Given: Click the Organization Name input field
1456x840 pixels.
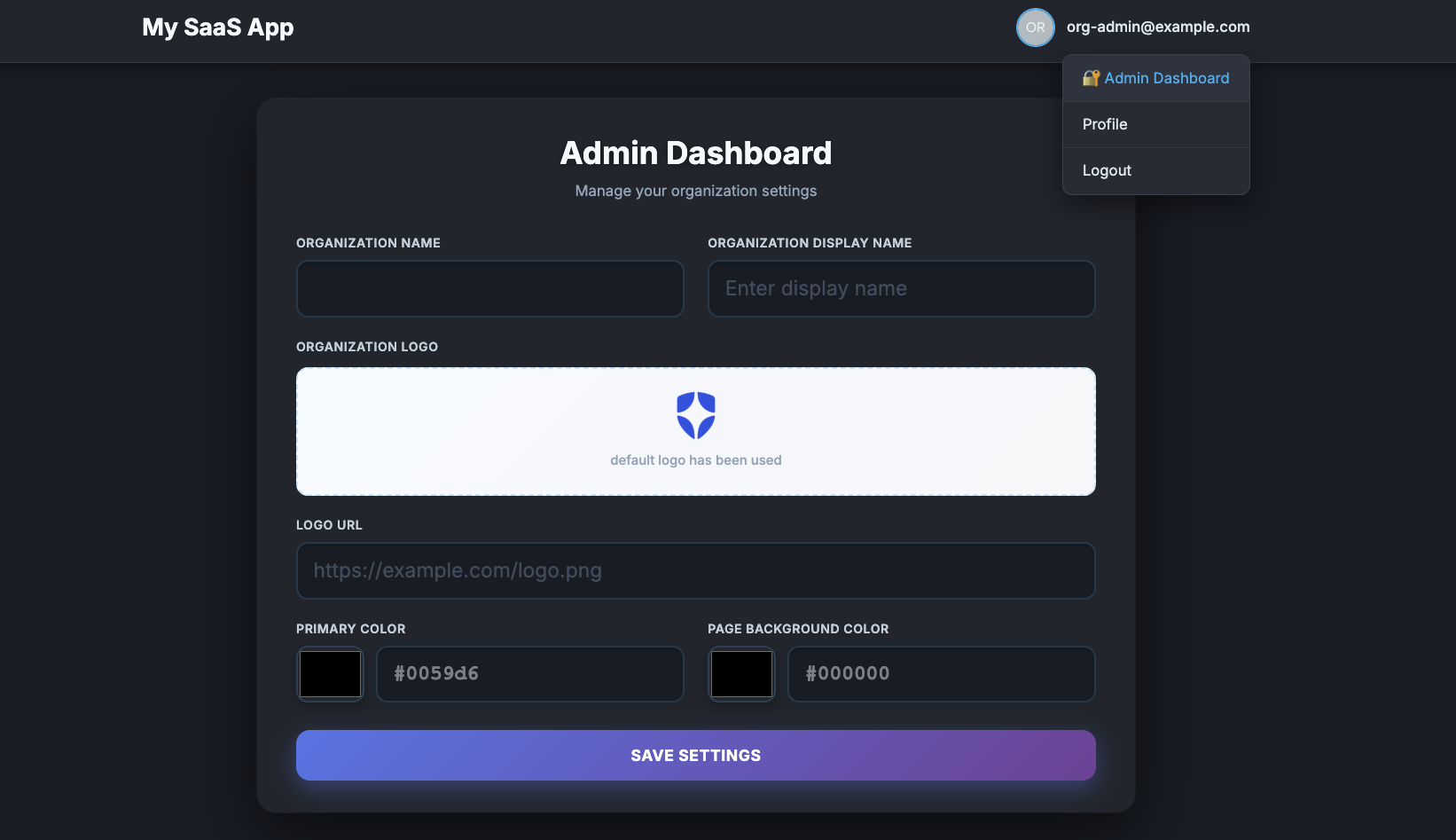Looking at the screenshot, I should point(489,288).
